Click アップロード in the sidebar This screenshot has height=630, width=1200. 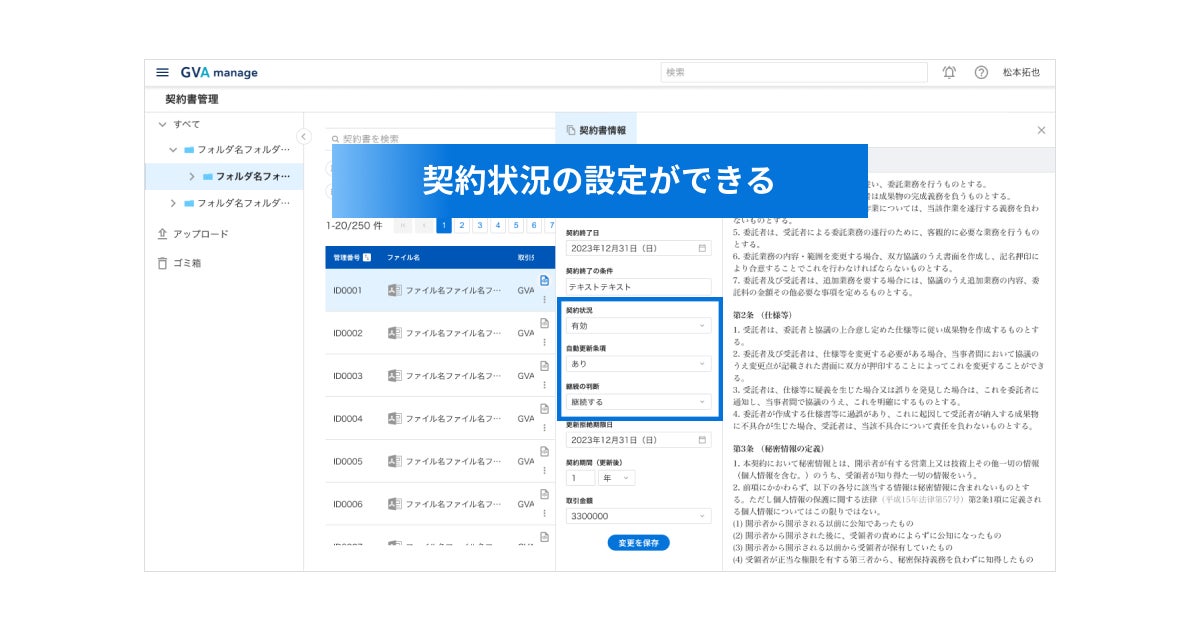tap(200, 234)
